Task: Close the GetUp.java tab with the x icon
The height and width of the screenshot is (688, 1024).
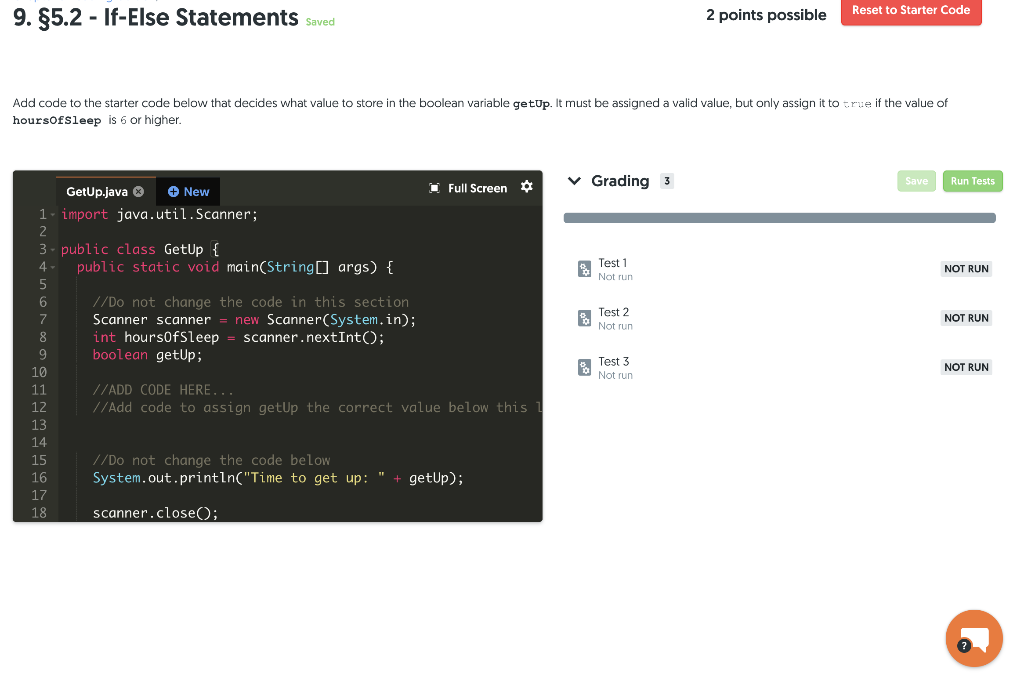Action: click(138, 191)
